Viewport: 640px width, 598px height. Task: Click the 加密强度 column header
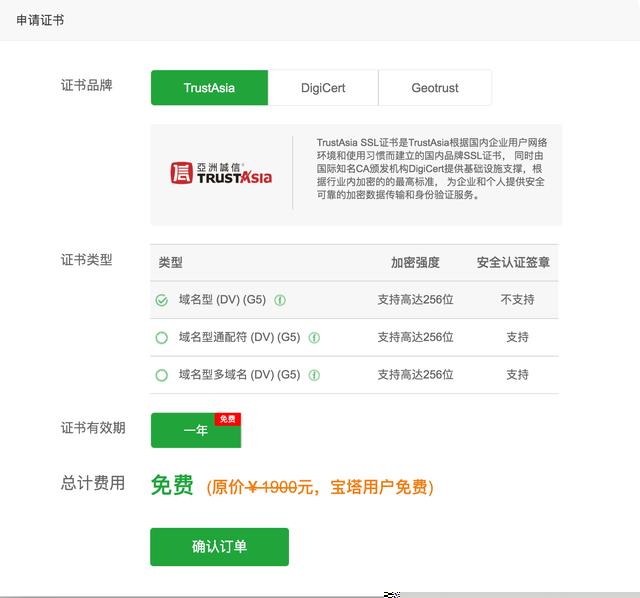point(415,262)
